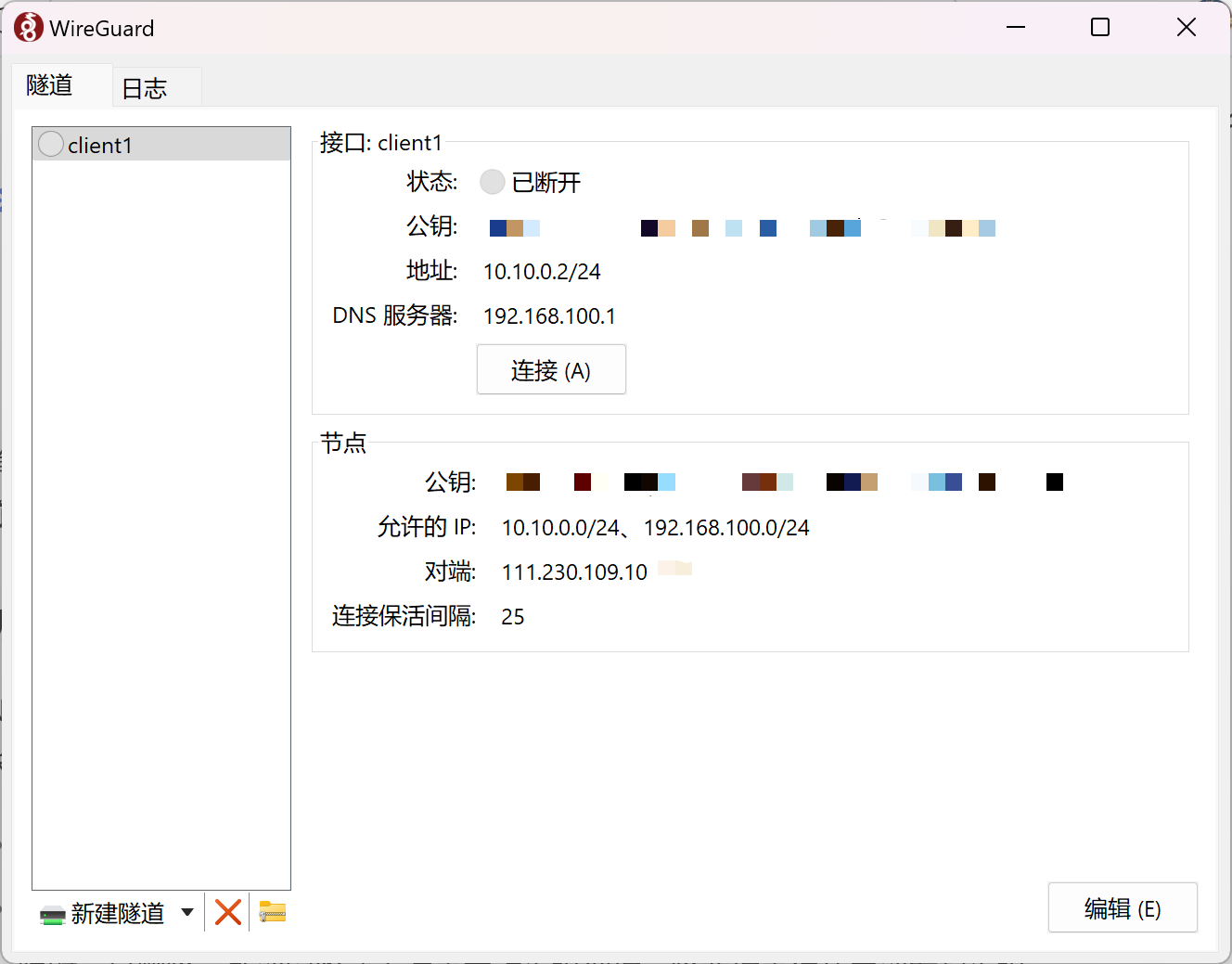
Task: Export tunnels to zip folder icon
Action: pos(272,912)
